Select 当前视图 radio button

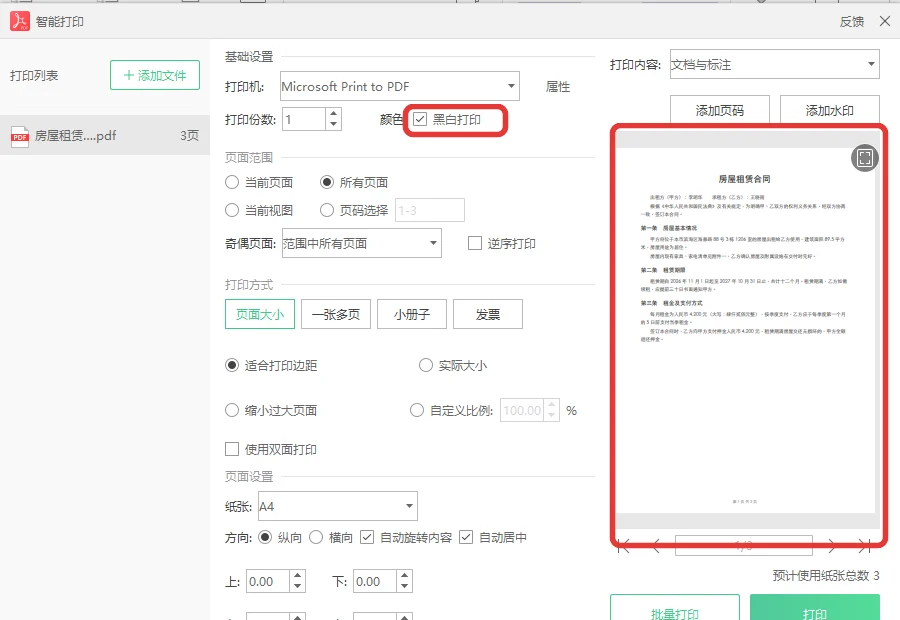pos(232,210)
